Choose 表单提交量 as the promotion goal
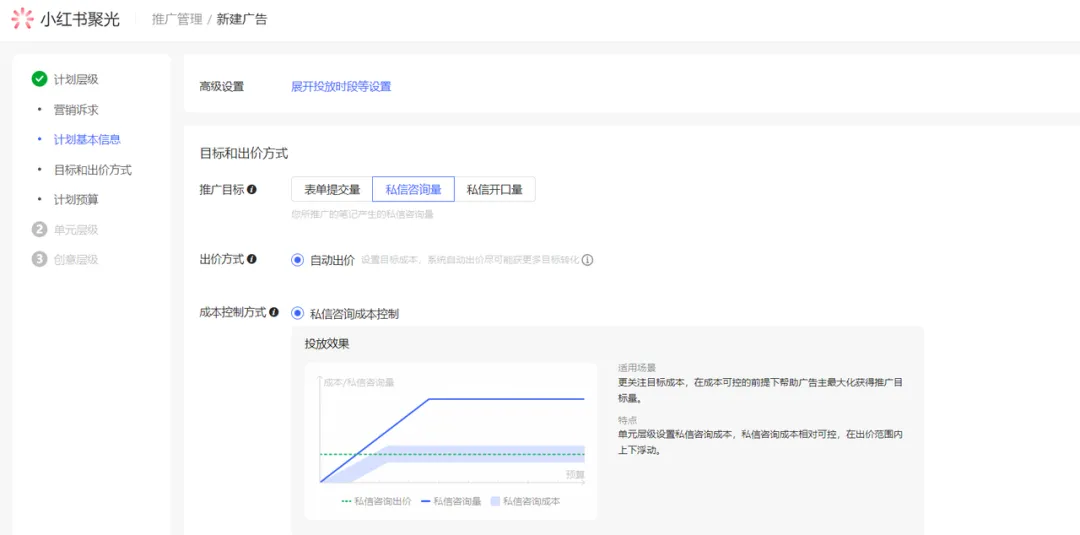 [332, 189]
